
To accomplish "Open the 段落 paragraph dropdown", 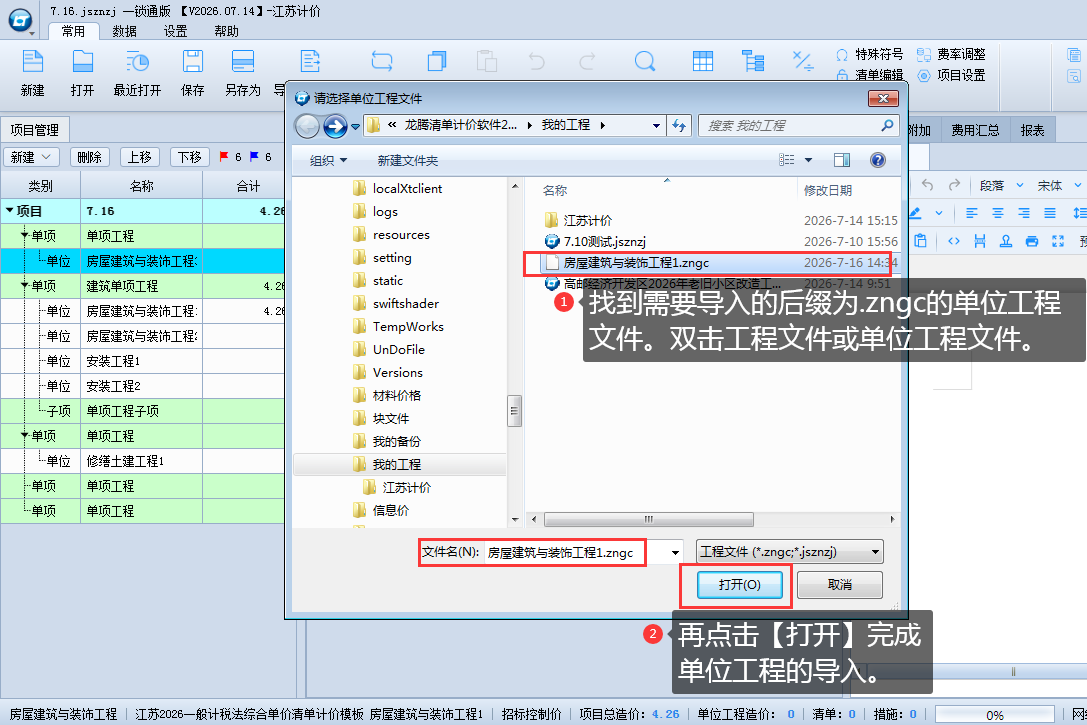I will click(1001, 186).
